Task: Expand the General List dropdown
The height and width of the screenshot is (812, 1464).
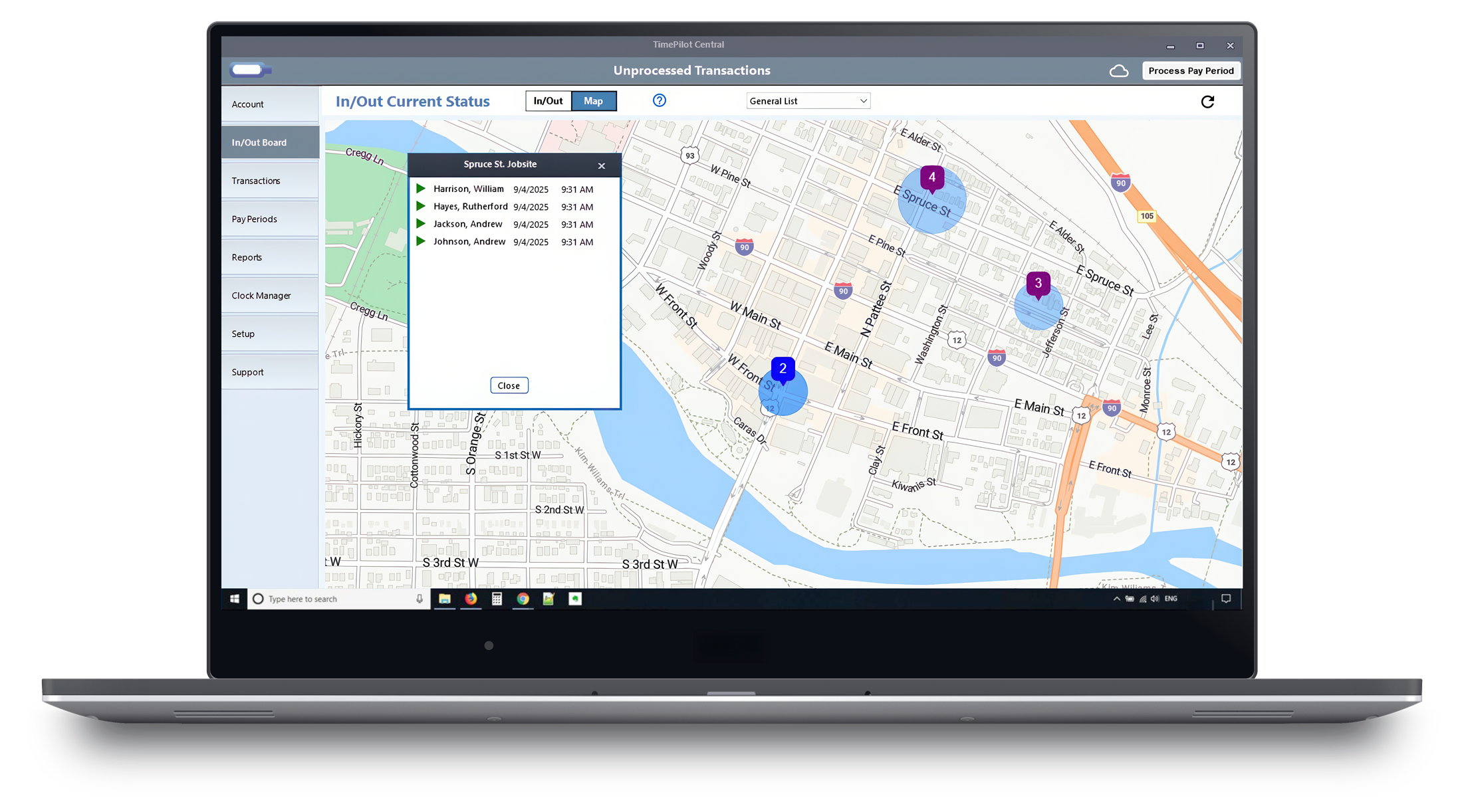Action: [x=808, y=101]
